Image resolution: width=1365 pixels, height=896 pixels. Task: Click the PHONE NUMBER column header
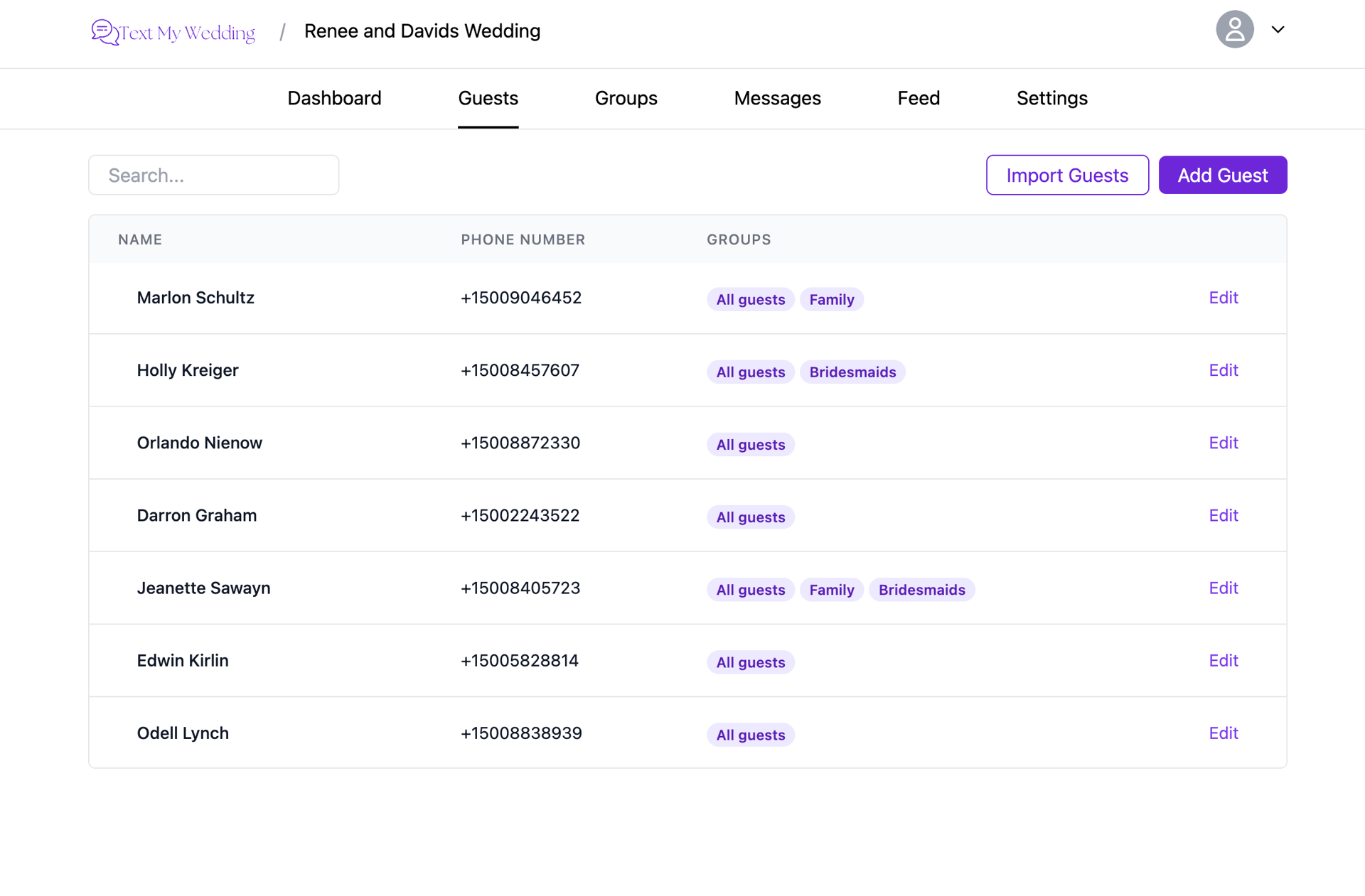523,239
